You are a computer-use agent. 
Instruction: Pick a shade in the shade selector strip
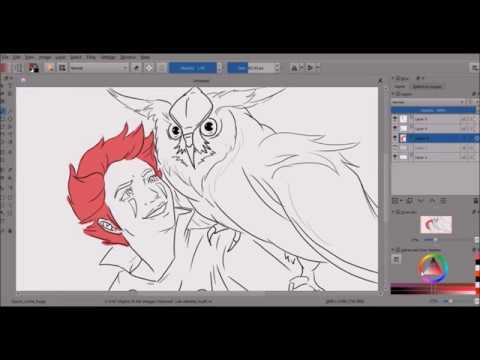433,289
